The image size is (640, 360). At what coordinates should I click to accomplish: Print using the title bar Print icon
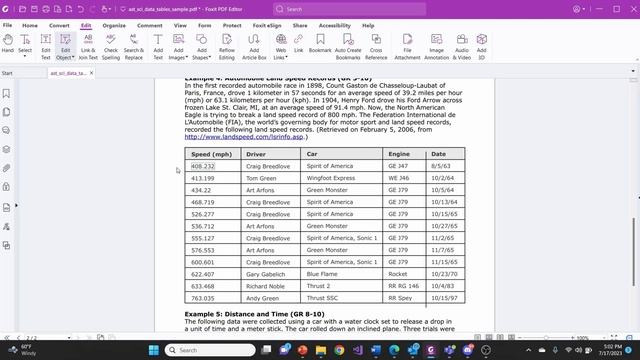[46, 9]
